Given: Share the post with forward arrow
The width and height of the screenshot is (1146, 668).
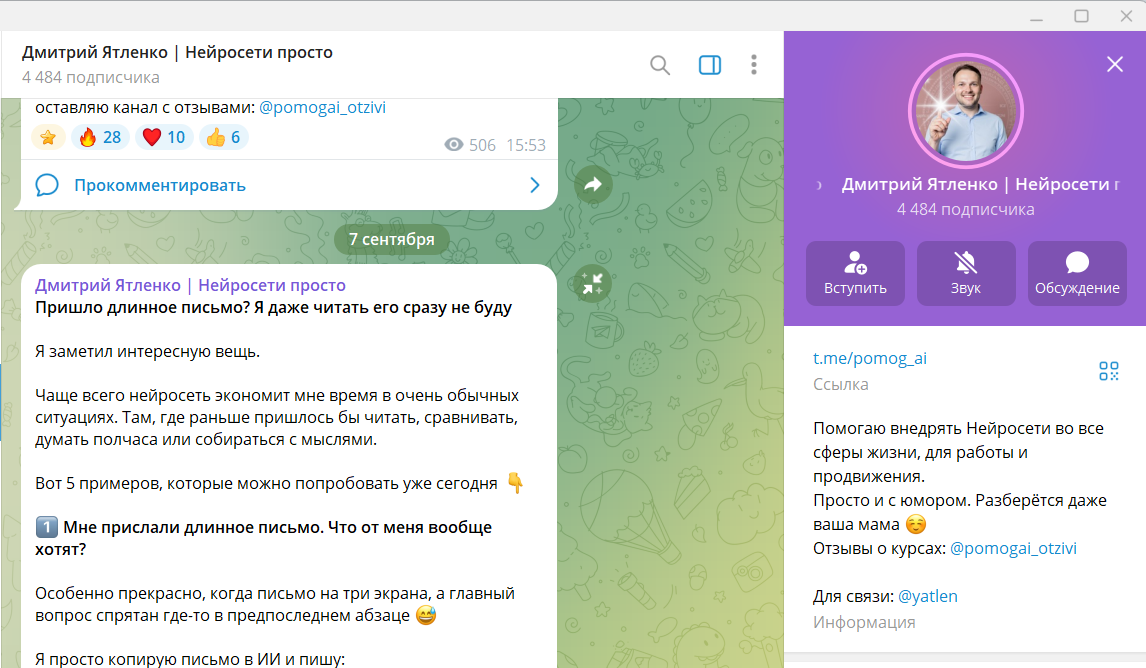Looking at the screenshot, I should (593, 184).
